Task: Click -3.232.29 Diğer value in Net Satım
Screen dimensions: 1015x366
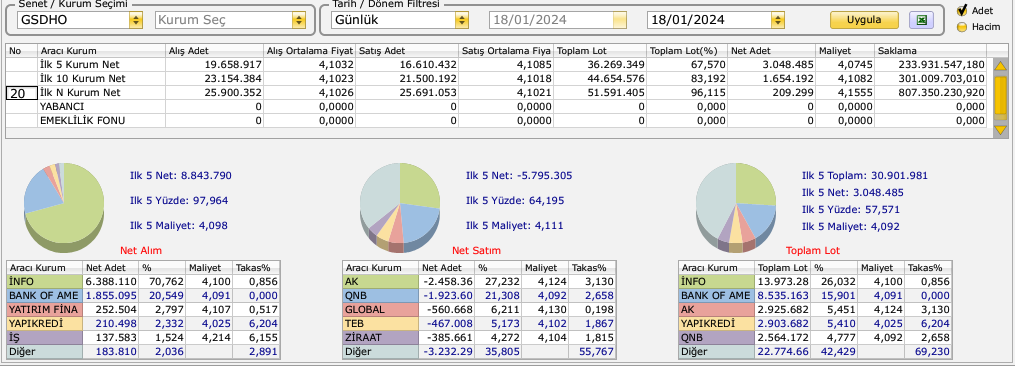Action: tap(446, 352)
